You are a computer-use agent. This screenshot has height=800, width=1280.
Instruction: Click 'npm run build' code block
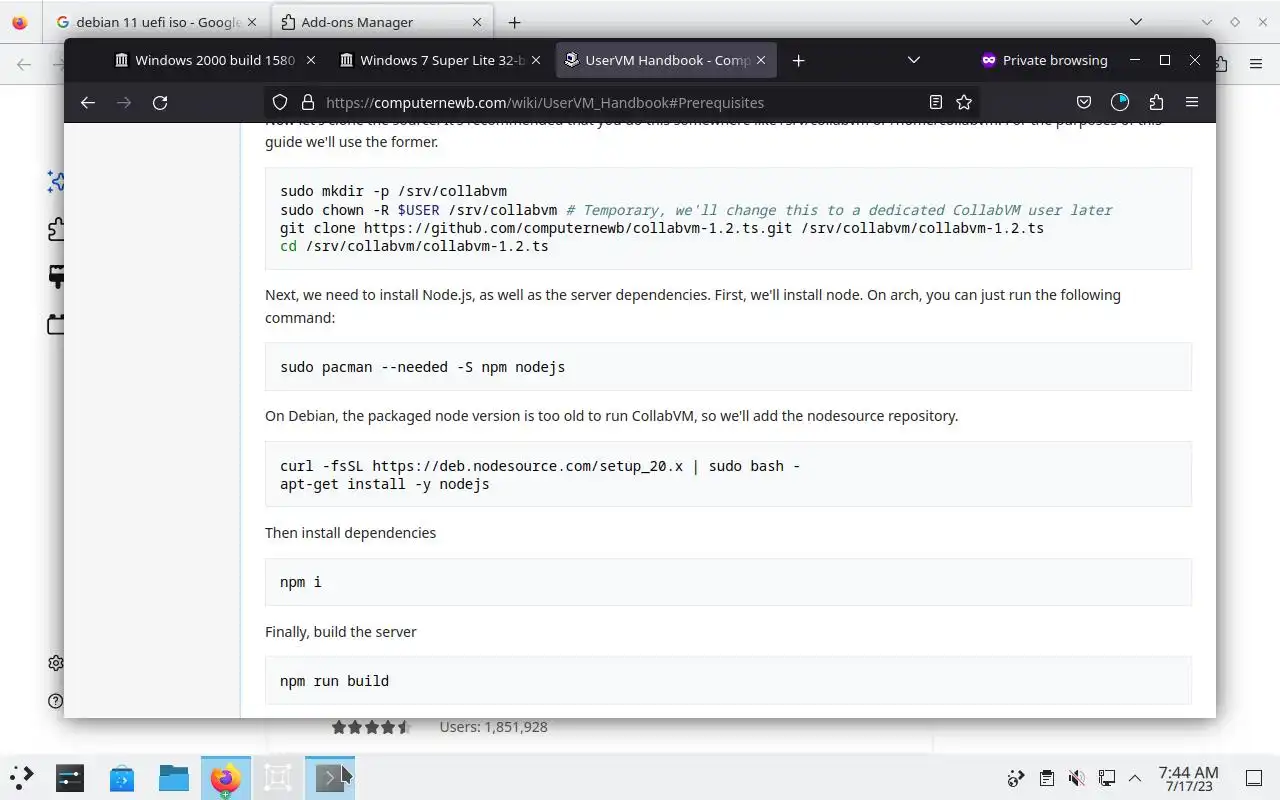[728, 681]
